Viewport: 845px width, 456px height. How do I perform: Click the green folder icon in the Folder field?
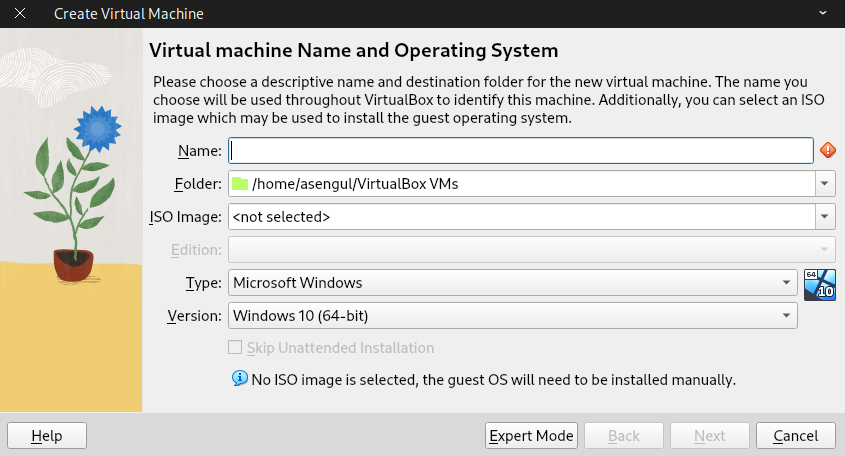[x=240, y=184]
